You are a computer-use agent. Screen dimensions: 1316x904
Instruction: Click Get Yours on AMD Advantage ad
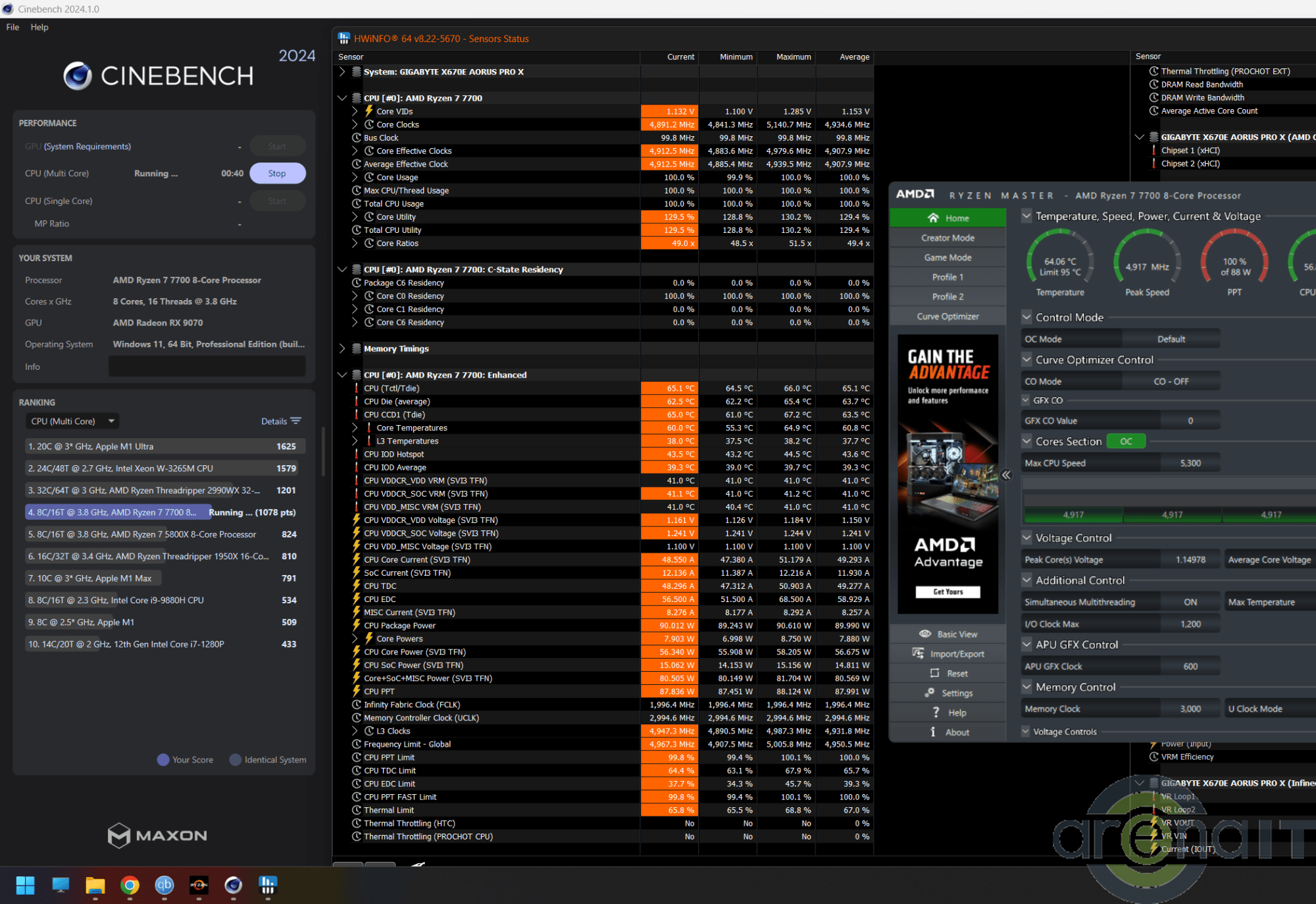click(948, 591)
